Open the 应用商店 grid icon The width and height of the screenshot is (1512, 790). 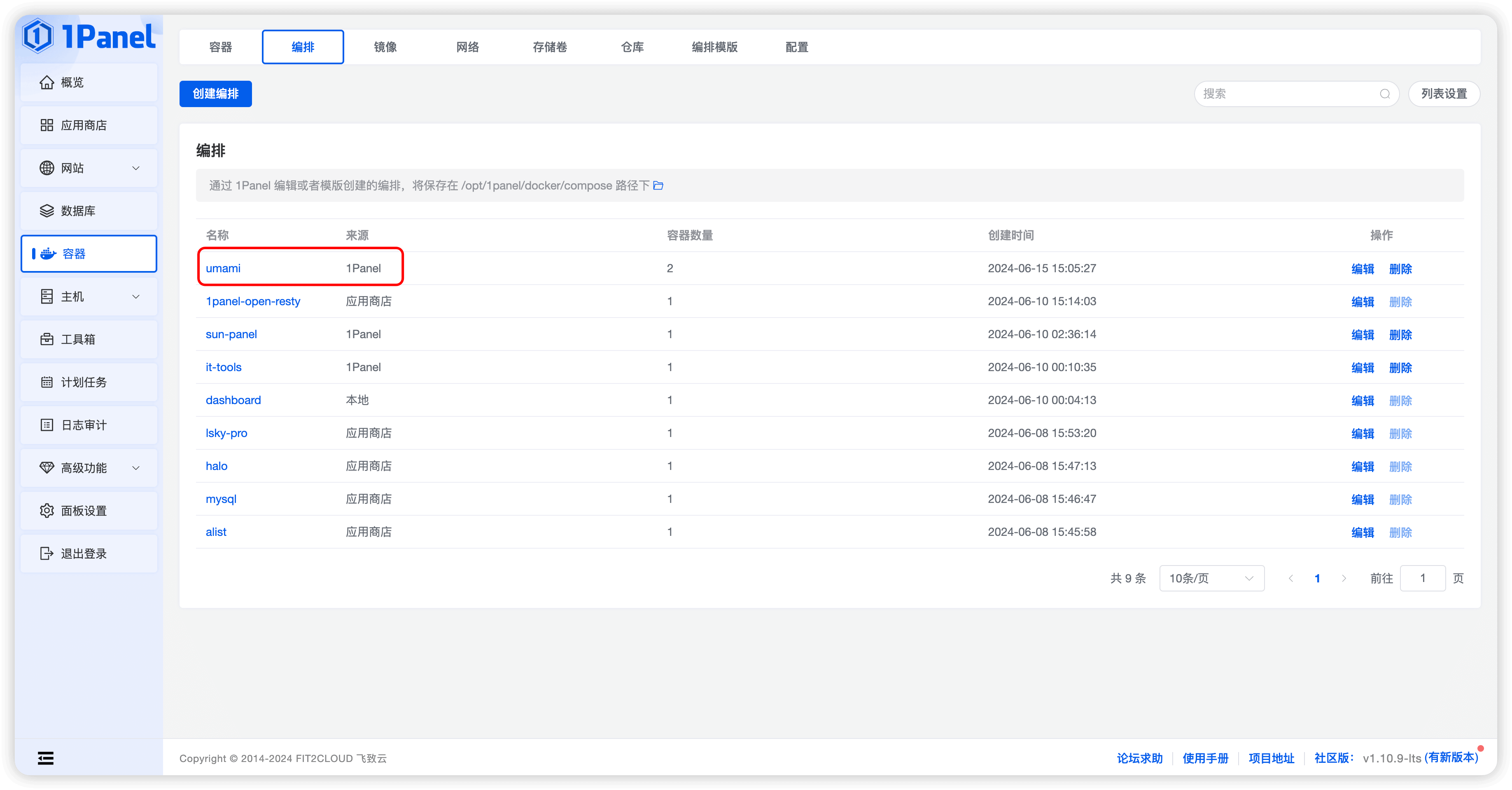click(47, 125)
